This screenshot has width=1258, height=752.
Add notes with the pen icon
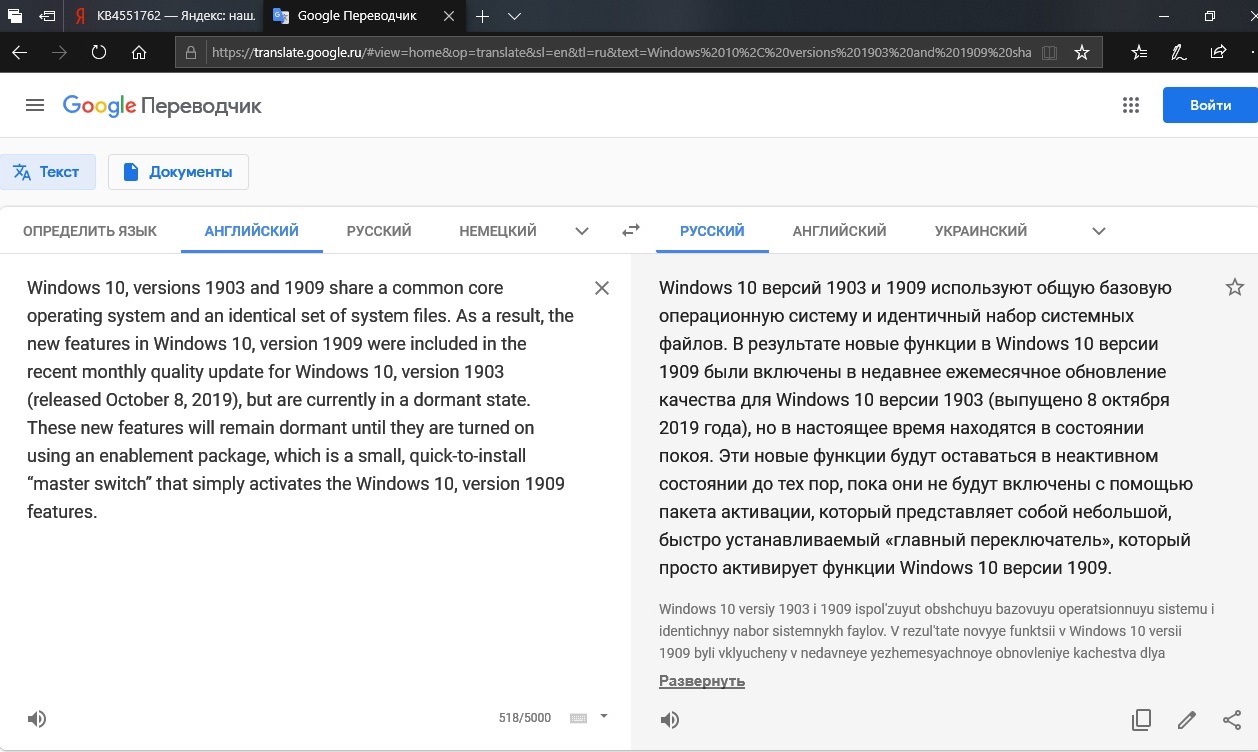coord(1179,52)
